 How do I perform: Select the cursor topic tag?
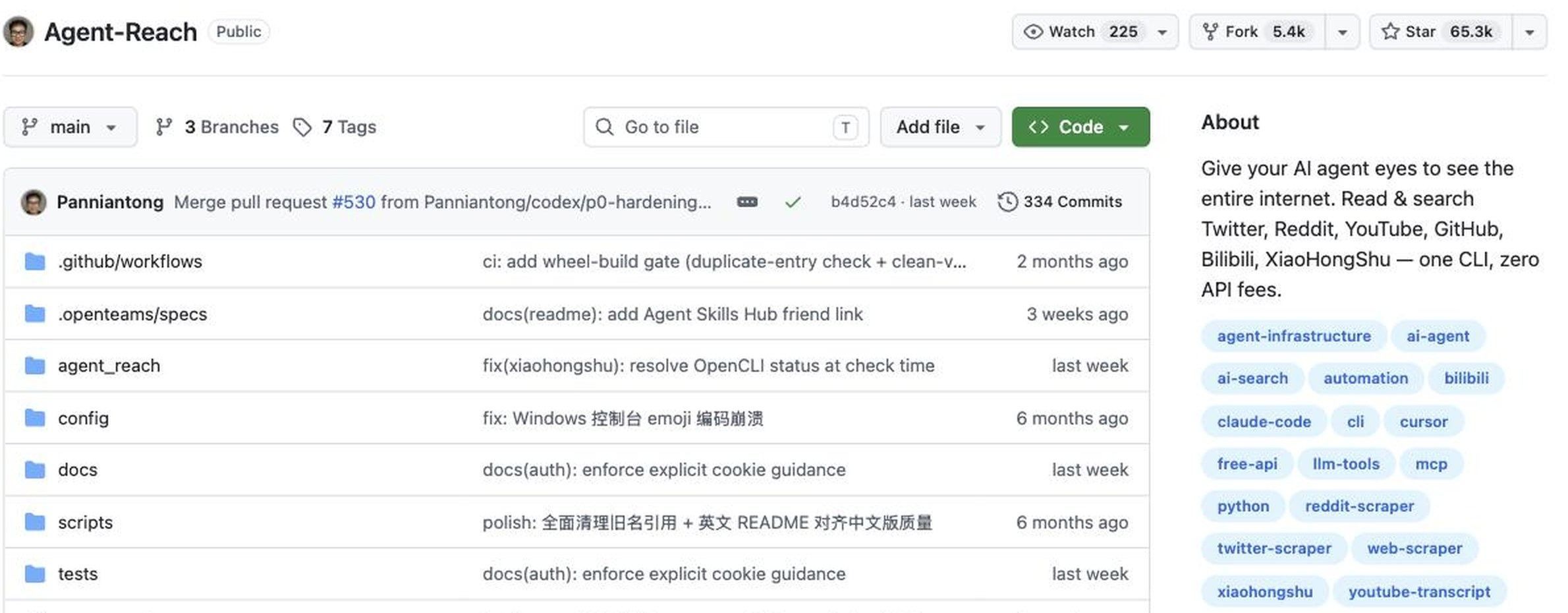pos(1423,422)
